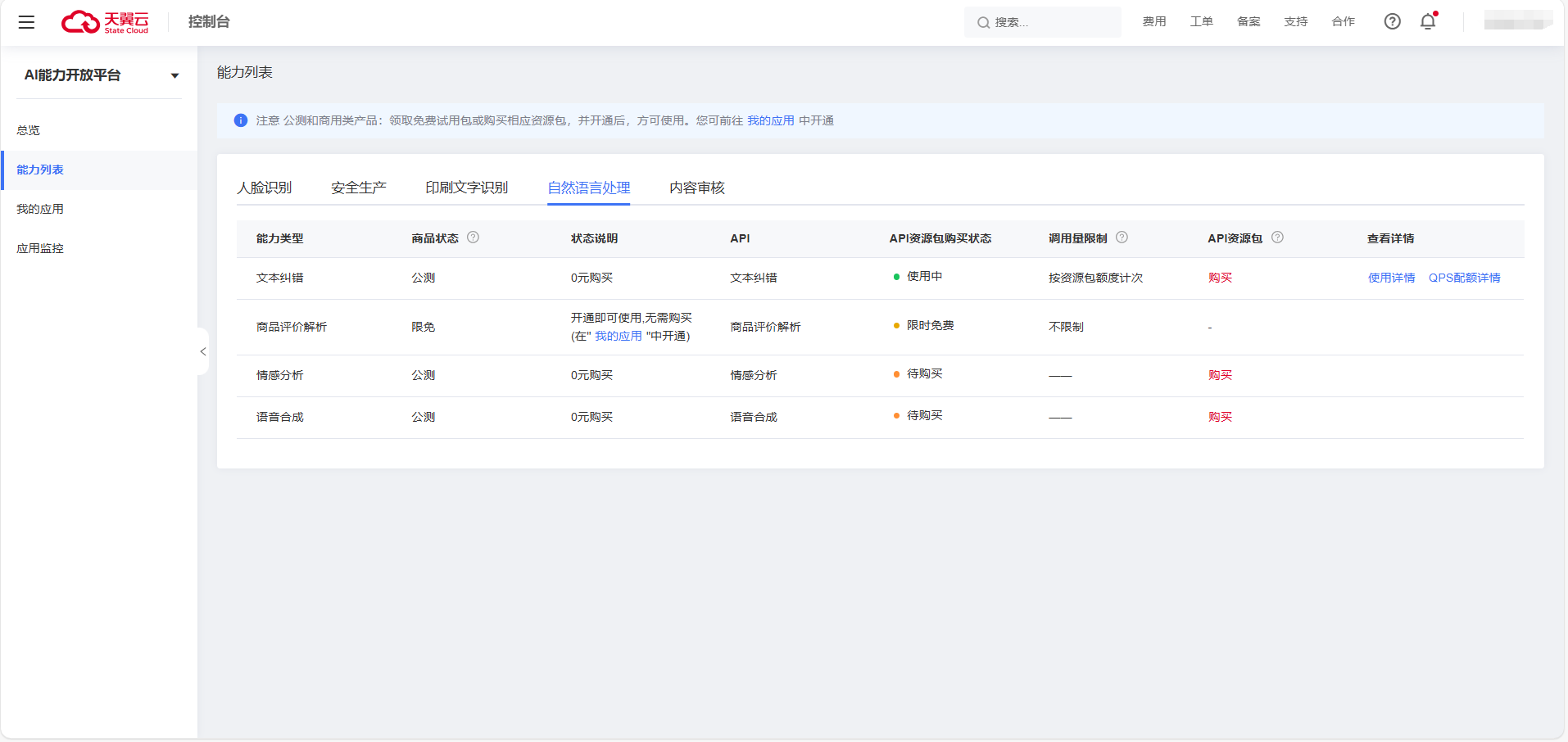Click the State Cloud logo

click(105, 22)
